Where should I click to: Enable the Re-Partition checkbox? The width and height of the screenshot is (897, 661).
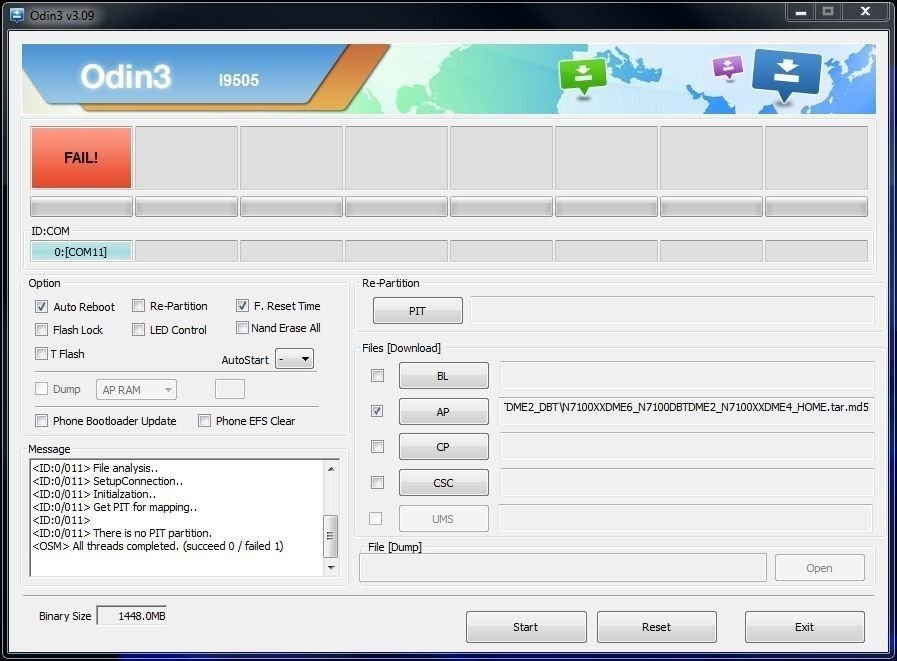[138, 306]
